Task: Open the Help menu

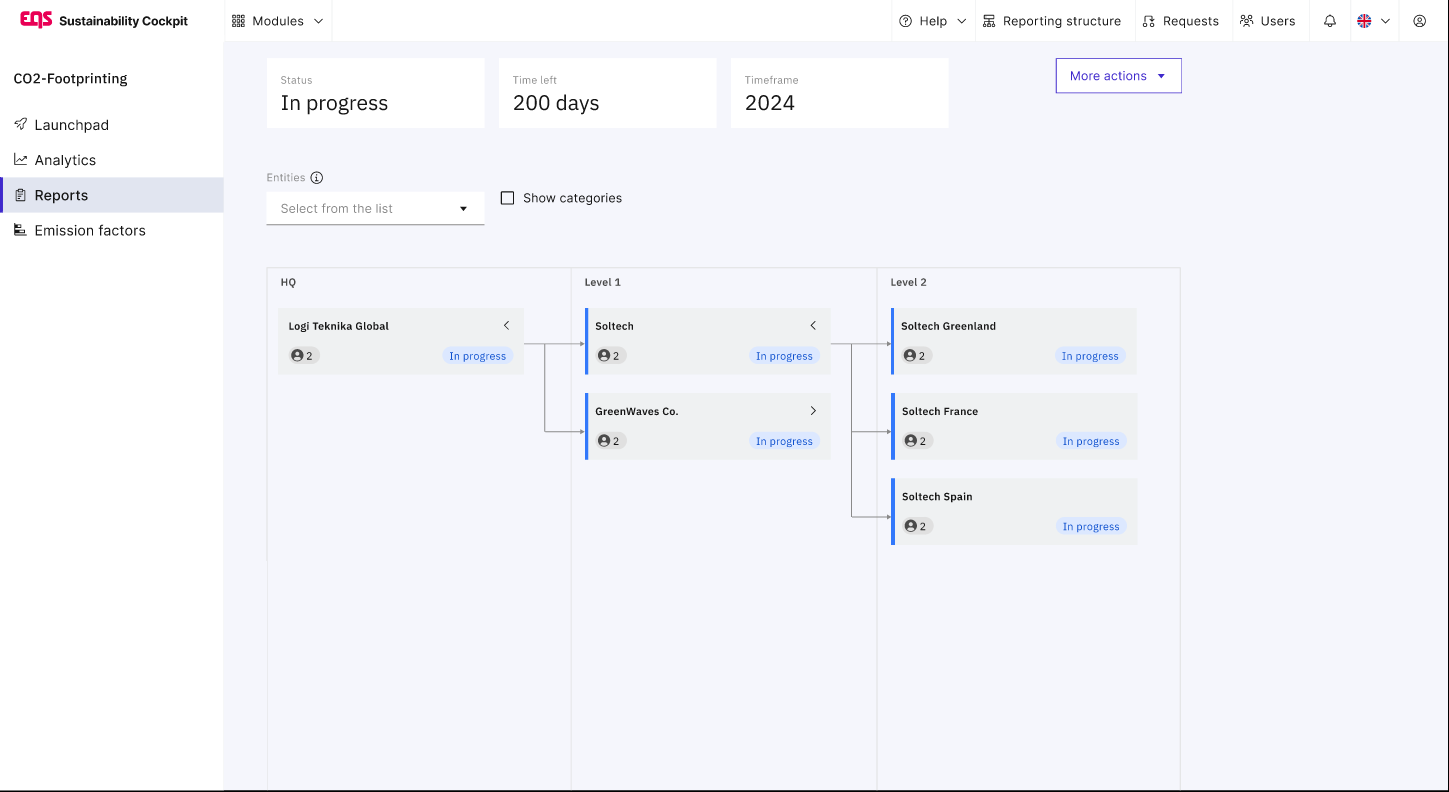Action: pyautogui.click(x=932, y=21)
